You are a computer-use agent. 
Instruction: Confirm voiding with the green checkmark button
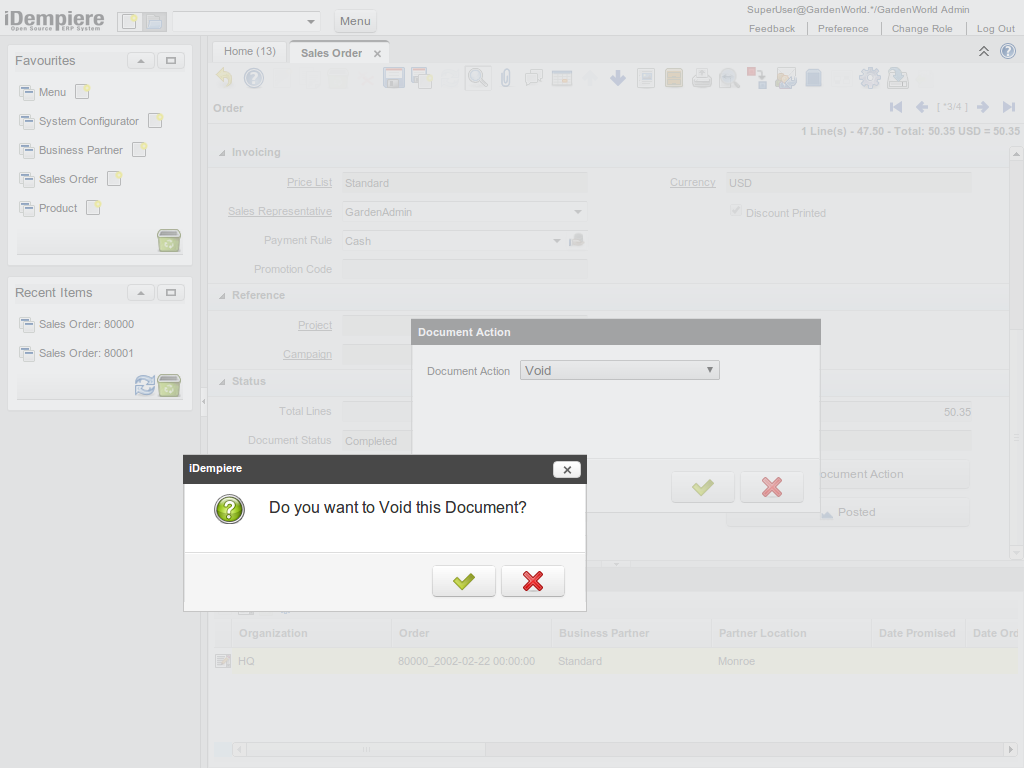(x=463, y=581)
